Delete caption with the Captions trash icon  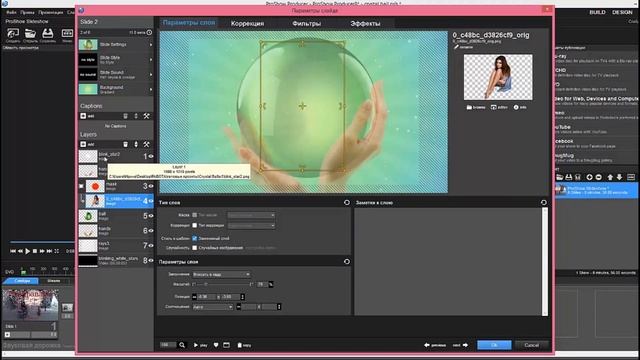[125, 116]
